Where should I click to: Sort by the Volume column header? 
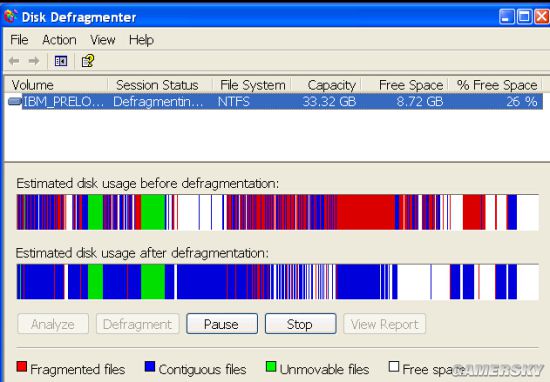[x=56, y=85]
